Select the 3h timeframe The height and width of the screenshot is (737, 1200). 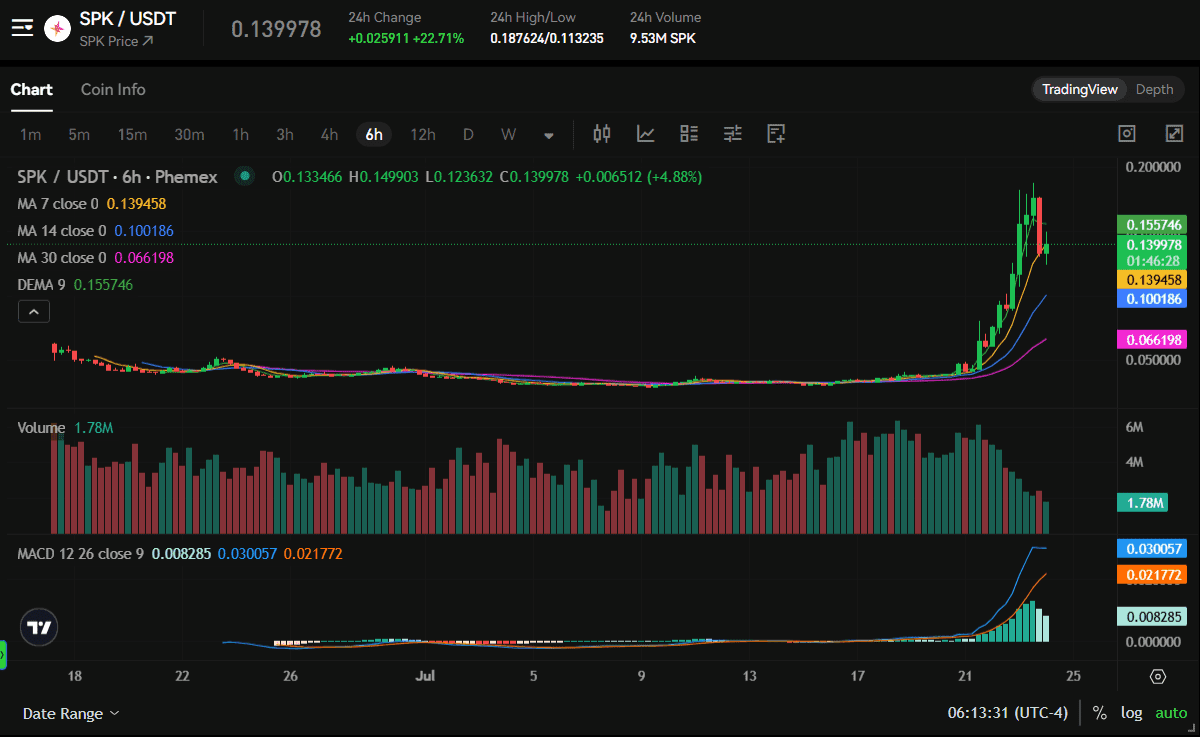pyautogui.click(x=285, y=134)
